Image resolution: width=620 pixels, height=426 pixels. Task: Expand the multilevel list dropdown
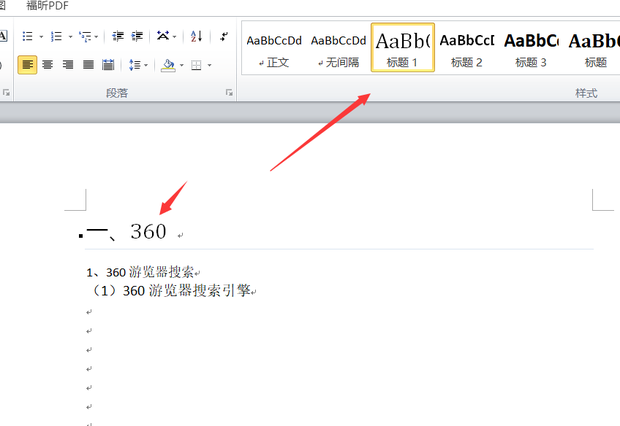coord(97,37)
